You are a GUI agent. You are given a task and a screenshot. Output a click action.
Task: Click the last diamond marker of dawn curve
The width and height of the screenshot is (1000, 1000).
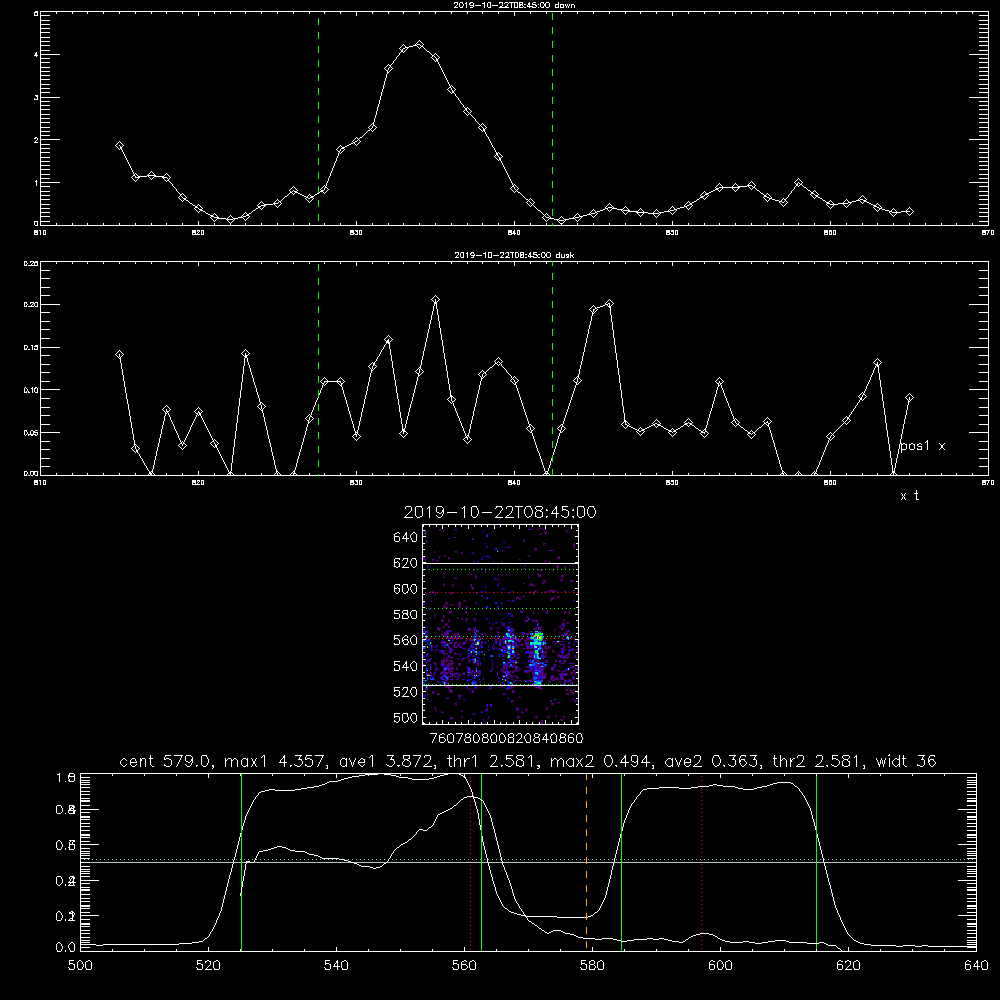[909, 211]
